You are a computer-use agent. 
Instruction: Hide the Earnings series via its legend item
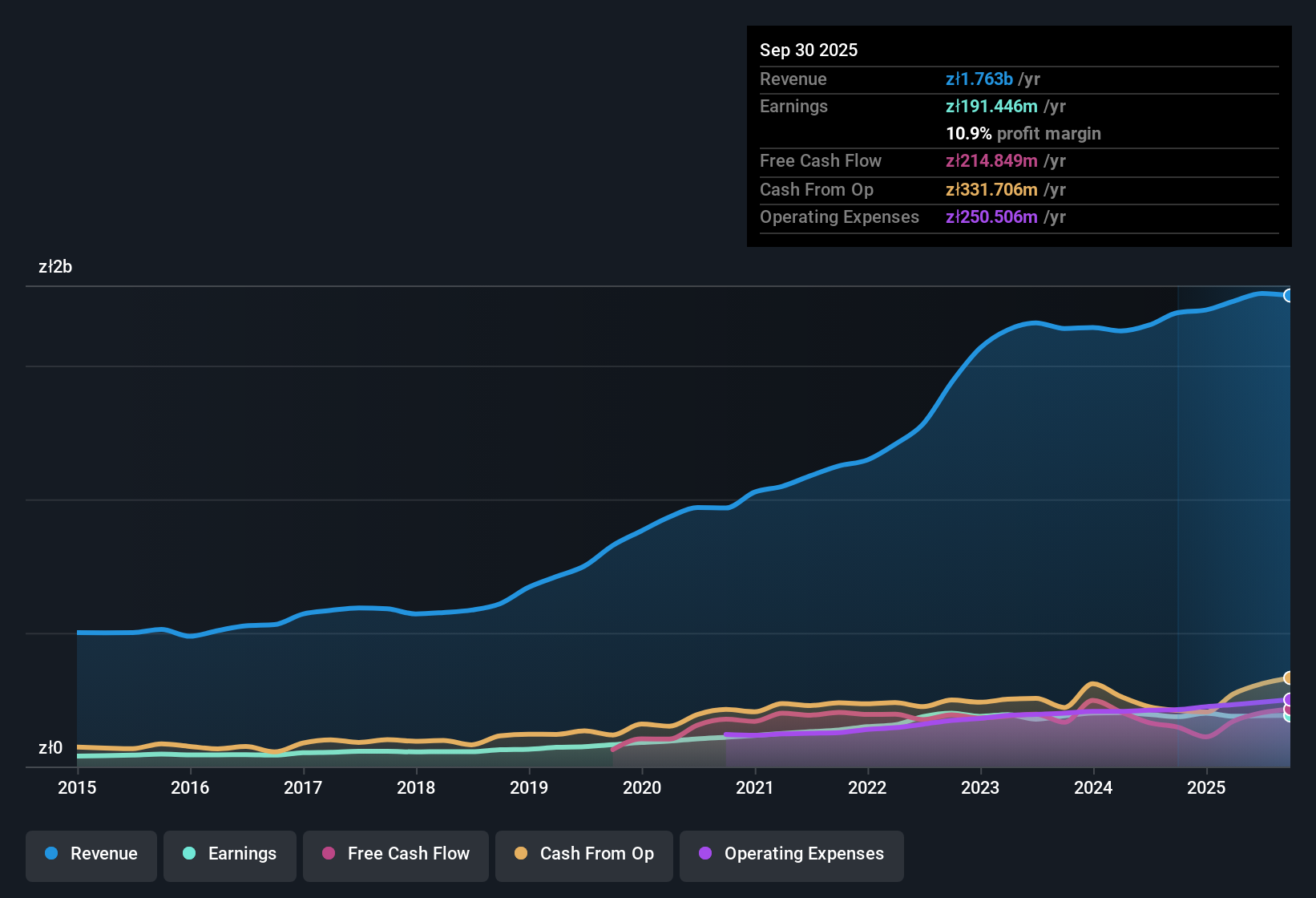[x=230, y=854]
